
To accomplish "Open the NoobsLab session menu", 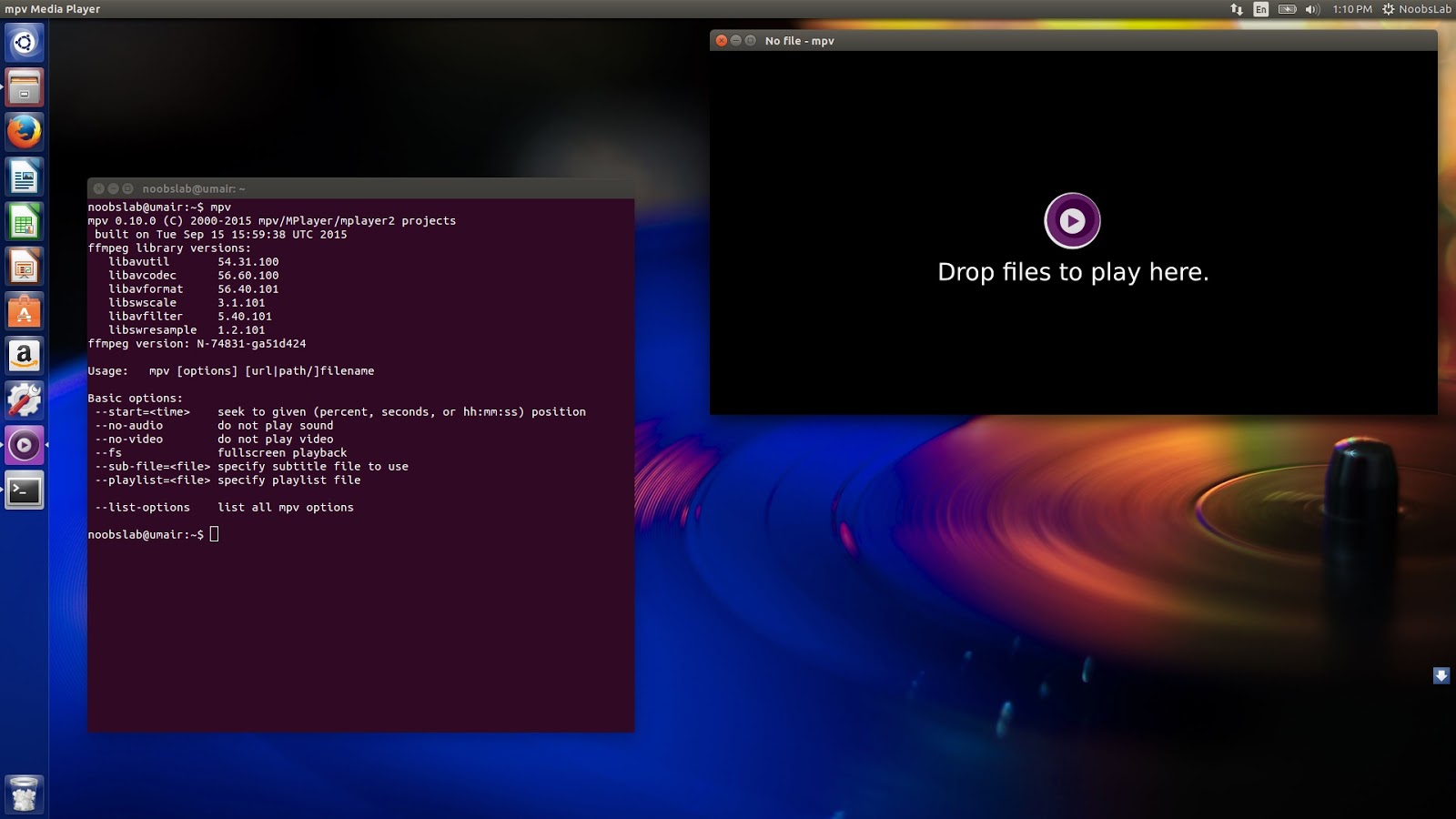I will coord(1417,9).
